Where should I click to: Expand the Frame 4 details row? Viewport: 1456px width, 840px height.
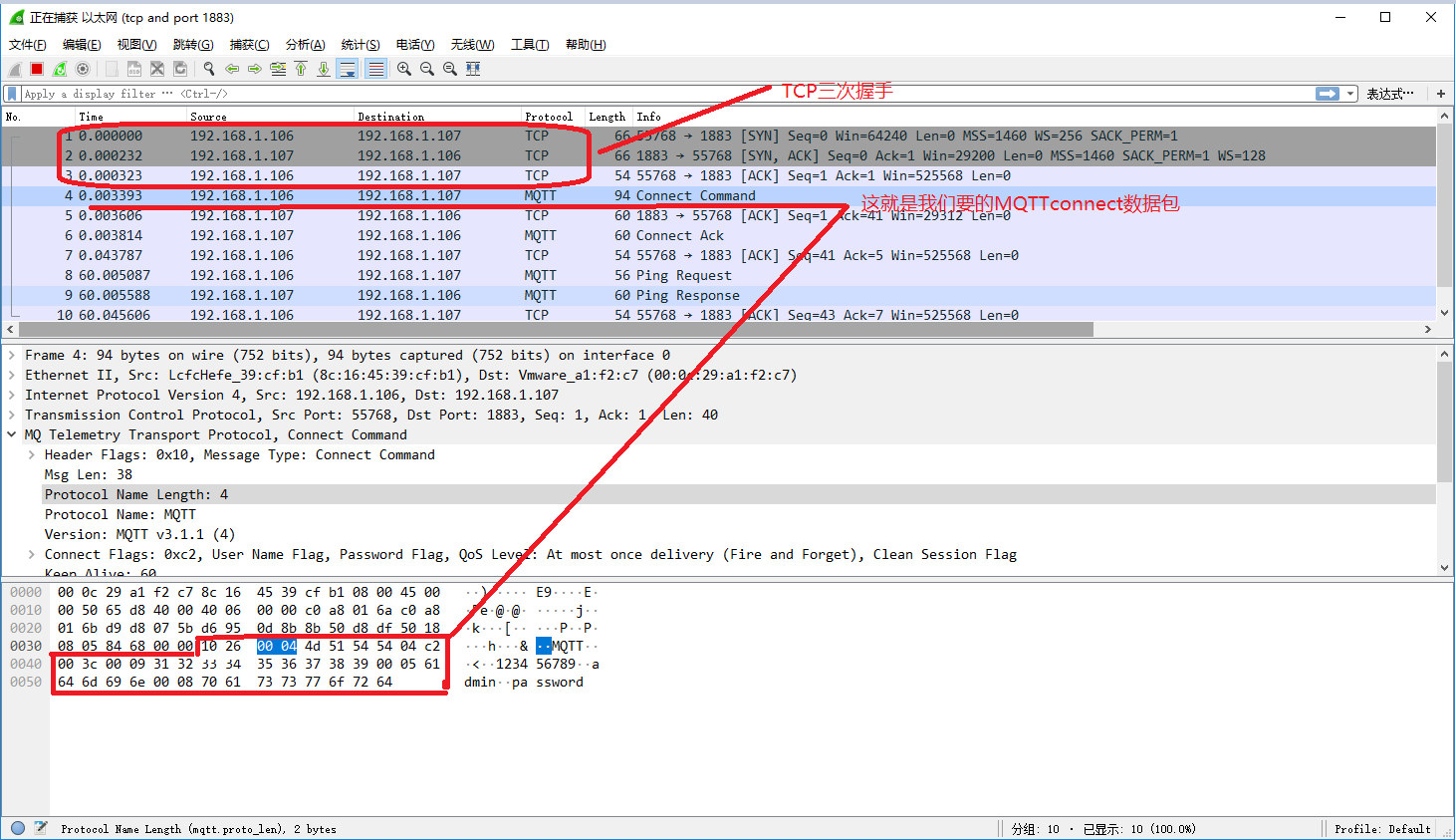click(x=12, y=355)
